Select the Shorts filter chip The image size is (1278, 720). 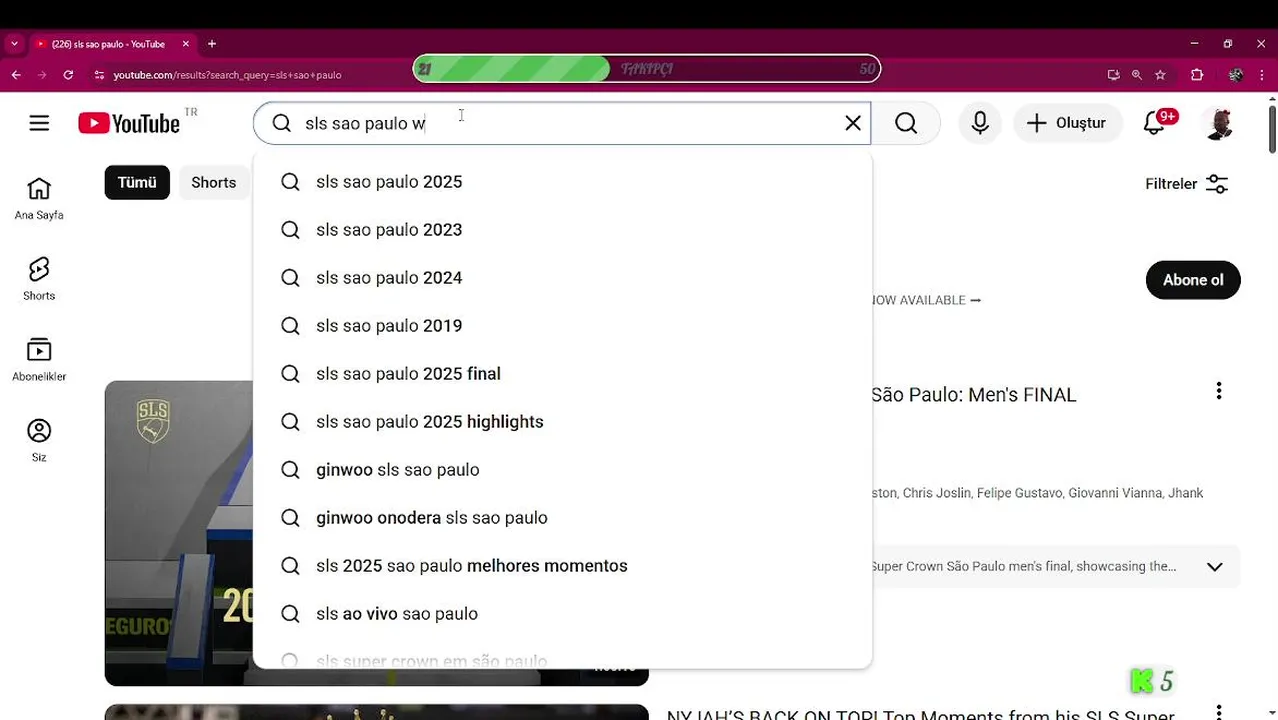point(214,182)
